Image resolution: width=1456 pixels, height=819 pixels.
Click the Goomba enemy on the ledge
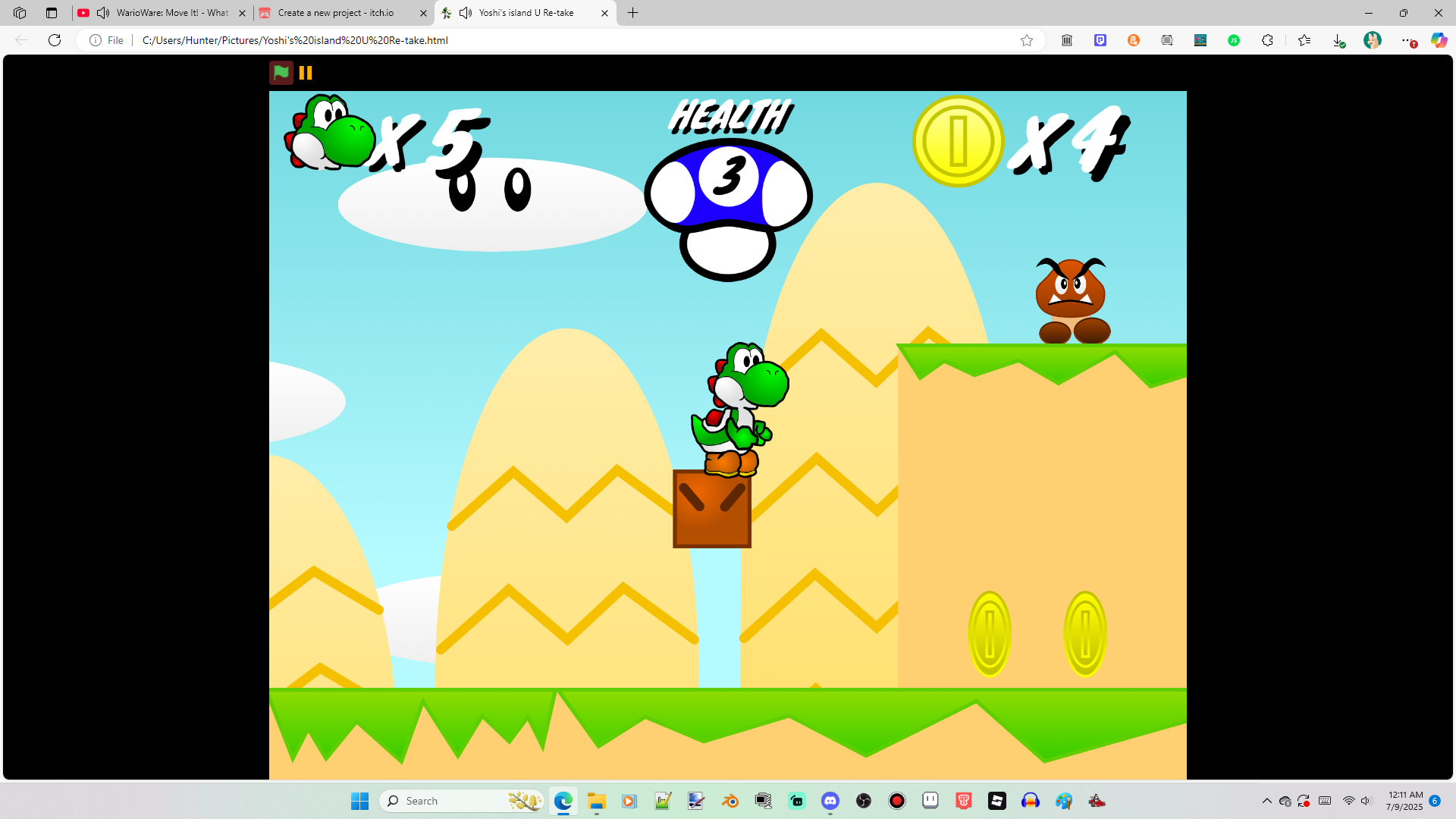pos(1072,300)
